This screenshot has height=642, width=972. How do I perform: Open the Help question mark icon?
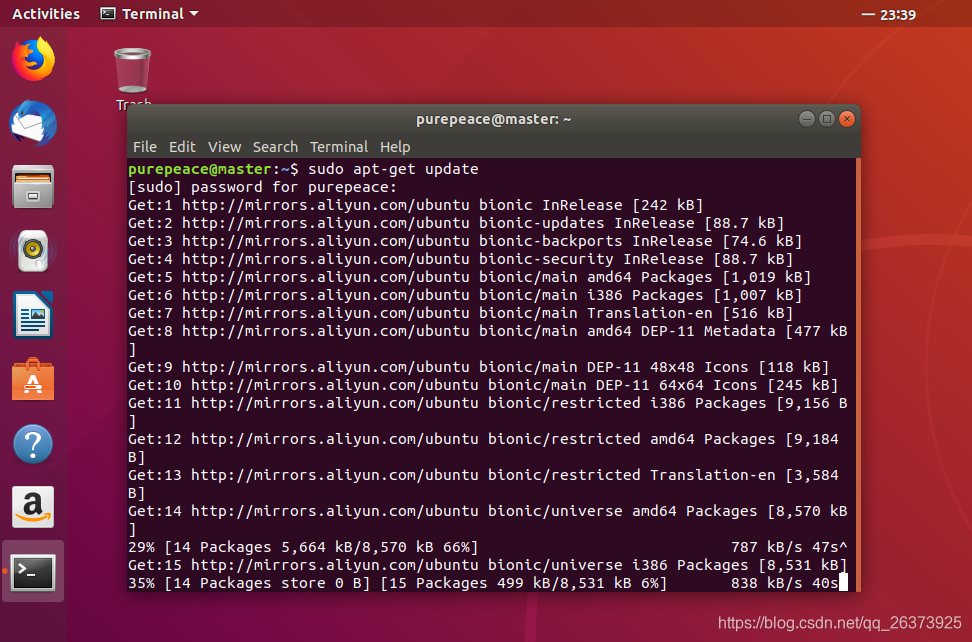click(33, 444)
